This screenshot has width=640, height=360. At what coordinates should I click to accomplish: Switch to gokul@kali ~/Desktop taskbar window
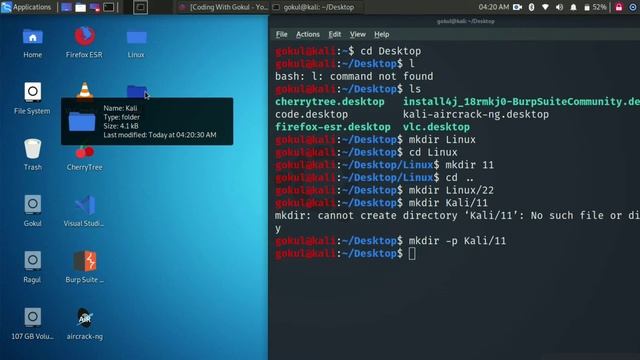pyautogui.click(x=313, y=7)
